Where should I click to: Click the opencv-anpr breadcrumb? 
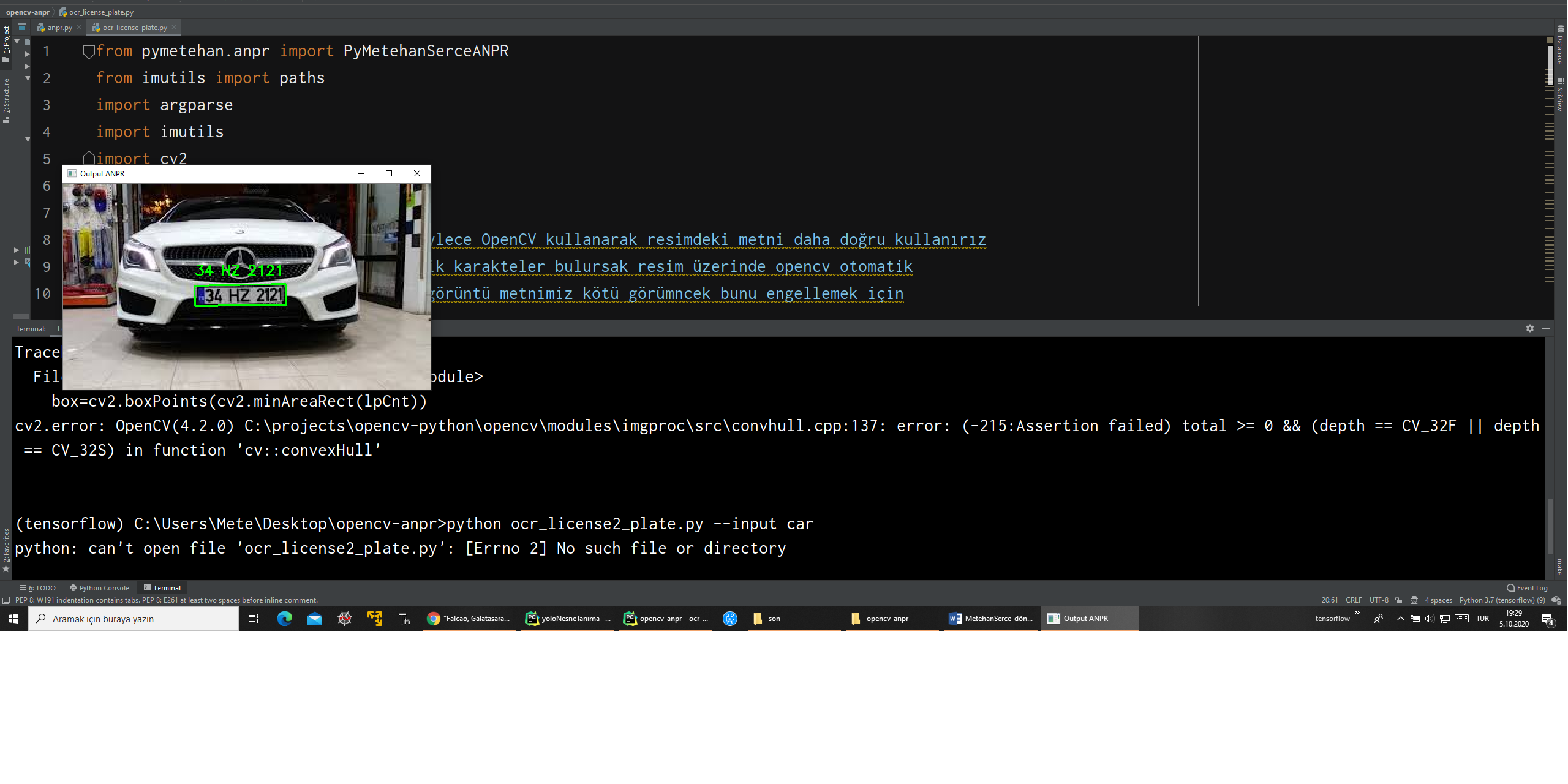28,12
